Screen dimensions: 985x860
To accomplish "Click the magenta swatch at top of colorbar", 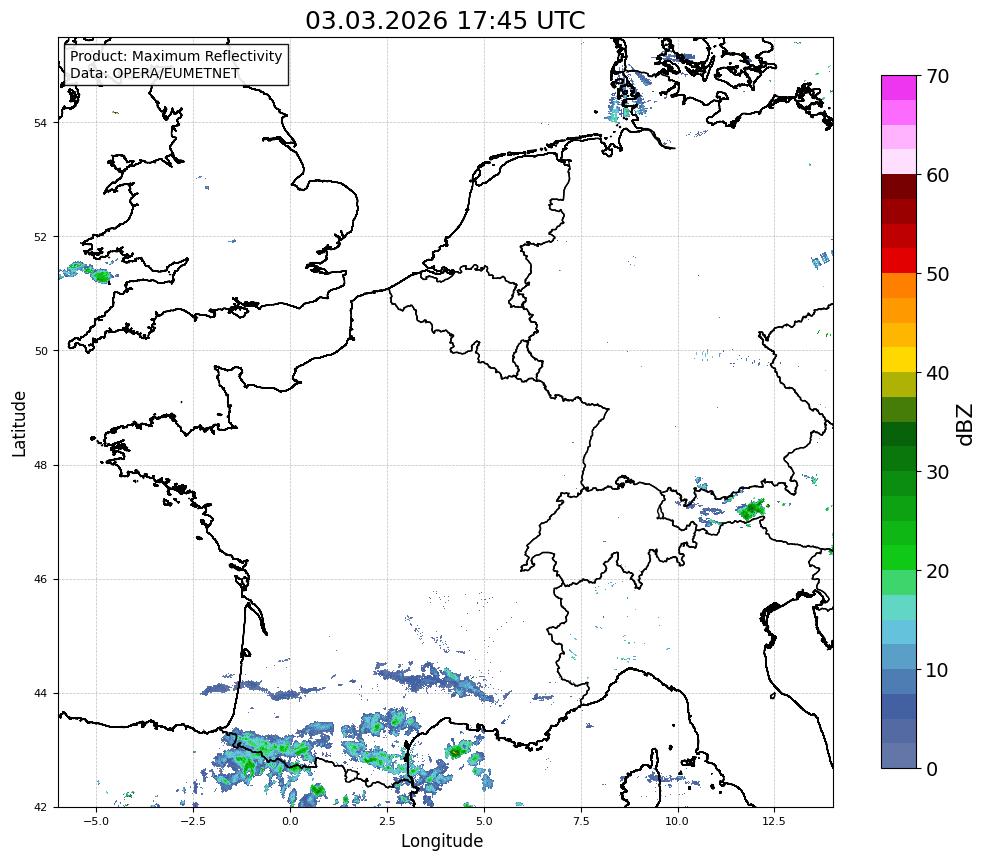I will [899, 88].
